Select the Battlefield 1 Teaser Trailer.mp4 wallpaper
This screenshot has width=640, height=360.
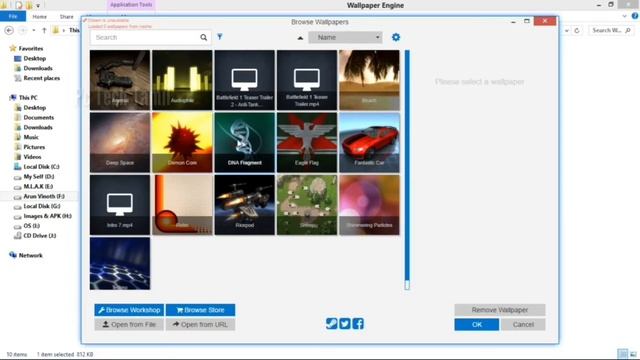point(307,80)
